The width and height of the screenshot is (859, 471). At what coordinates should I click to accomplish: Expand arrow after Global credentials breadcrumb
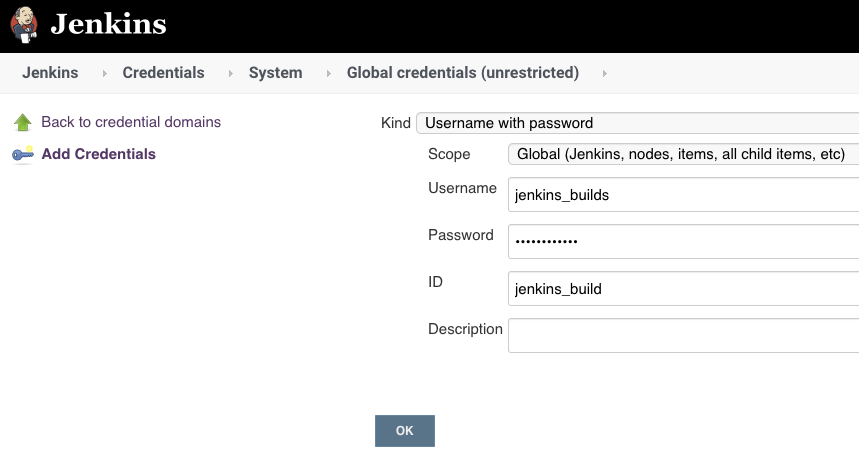604,73
